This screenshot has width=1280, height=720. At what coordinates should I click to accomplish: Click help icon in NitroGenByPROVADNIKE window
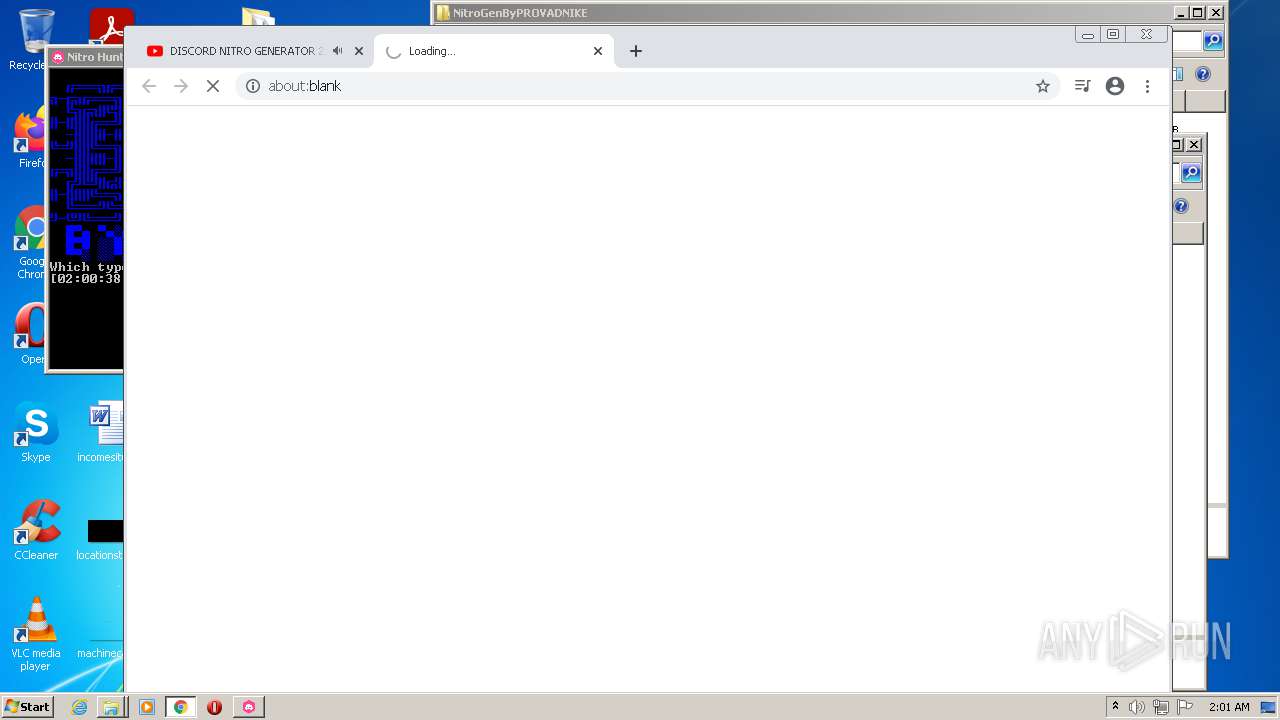(1203, 74)
